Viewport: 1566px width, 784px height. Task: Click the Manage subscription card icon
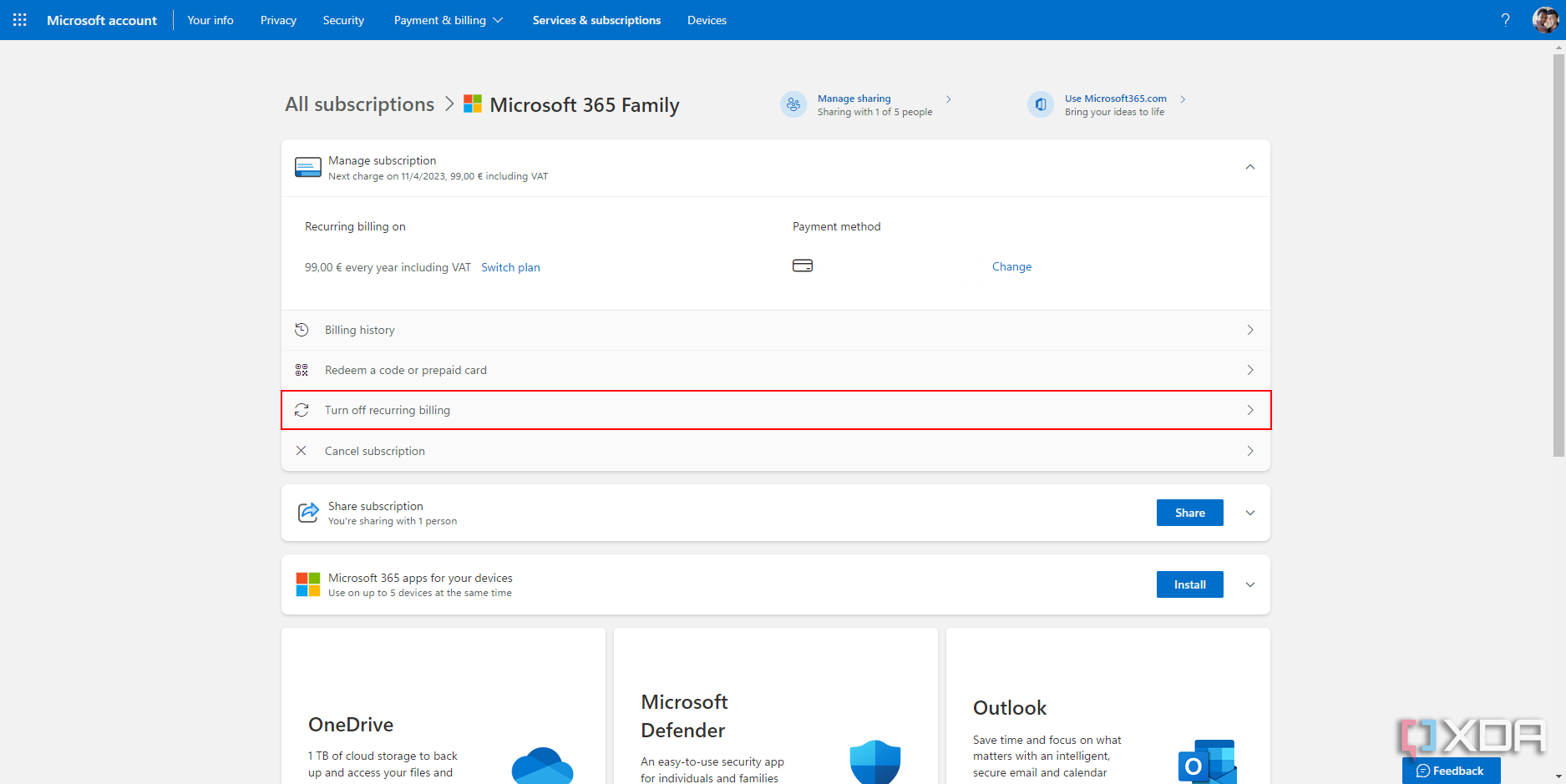pyautogui.click(x=308, y=168)
